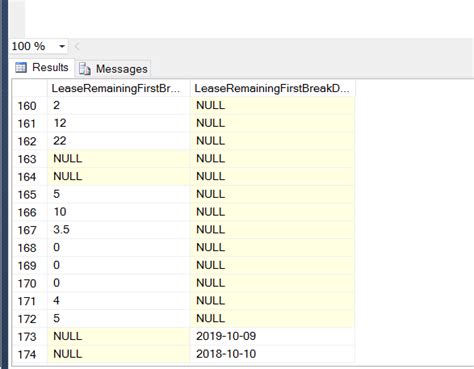Click the 0 cell in row 169
The image size is (474, 369).
pyautogui.click(x=118, y=265)
